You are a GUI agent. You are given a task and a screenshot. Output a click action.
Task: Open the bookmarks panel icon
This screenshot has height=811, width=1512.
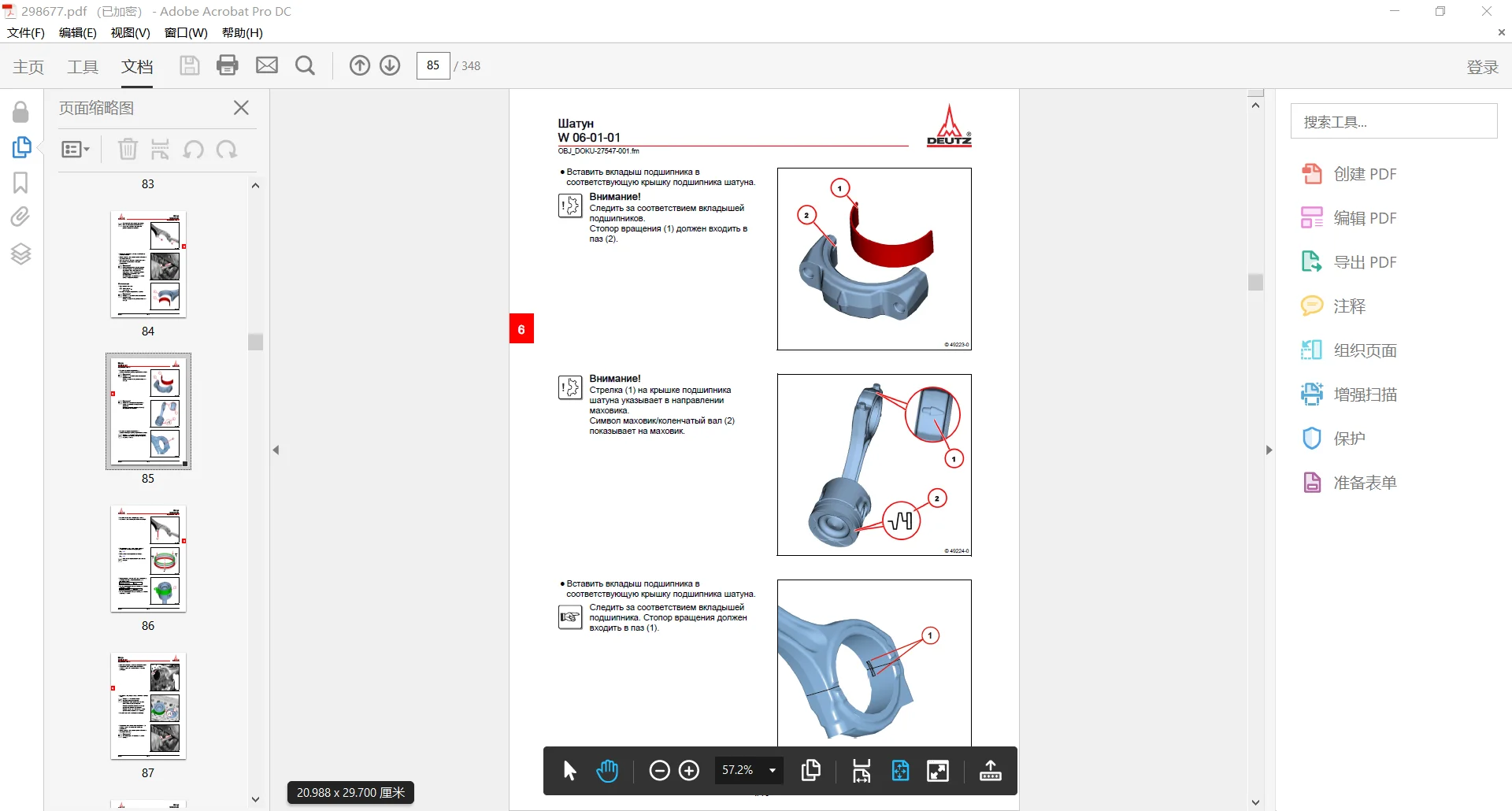21,183
